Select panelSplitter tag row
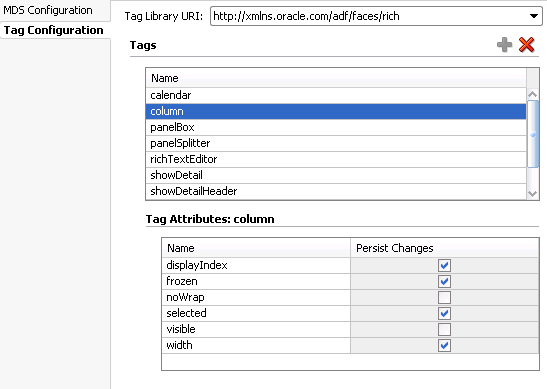This screenshot has height=389, width=547. [336, 143]
